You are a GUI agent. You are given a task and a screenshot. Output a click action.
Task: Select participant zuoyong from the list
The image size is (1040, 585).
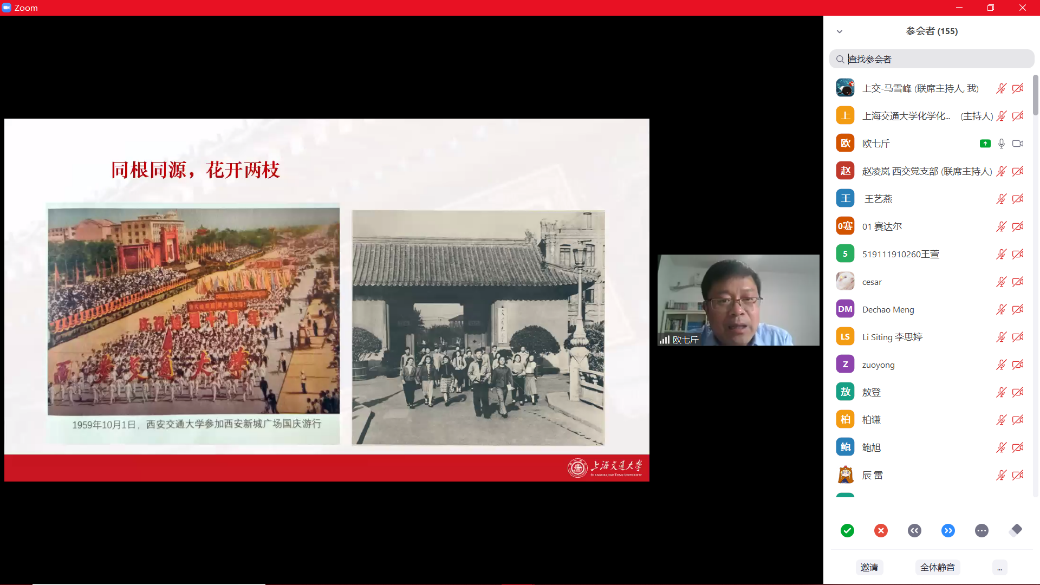point(878,365)
